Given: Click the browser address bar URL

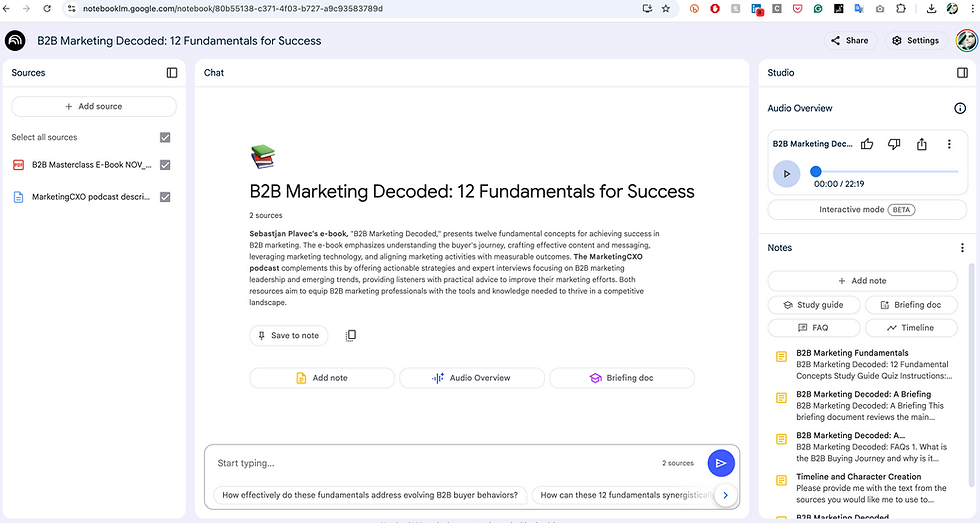Looking at the screenshot, I should click(232, 9).
